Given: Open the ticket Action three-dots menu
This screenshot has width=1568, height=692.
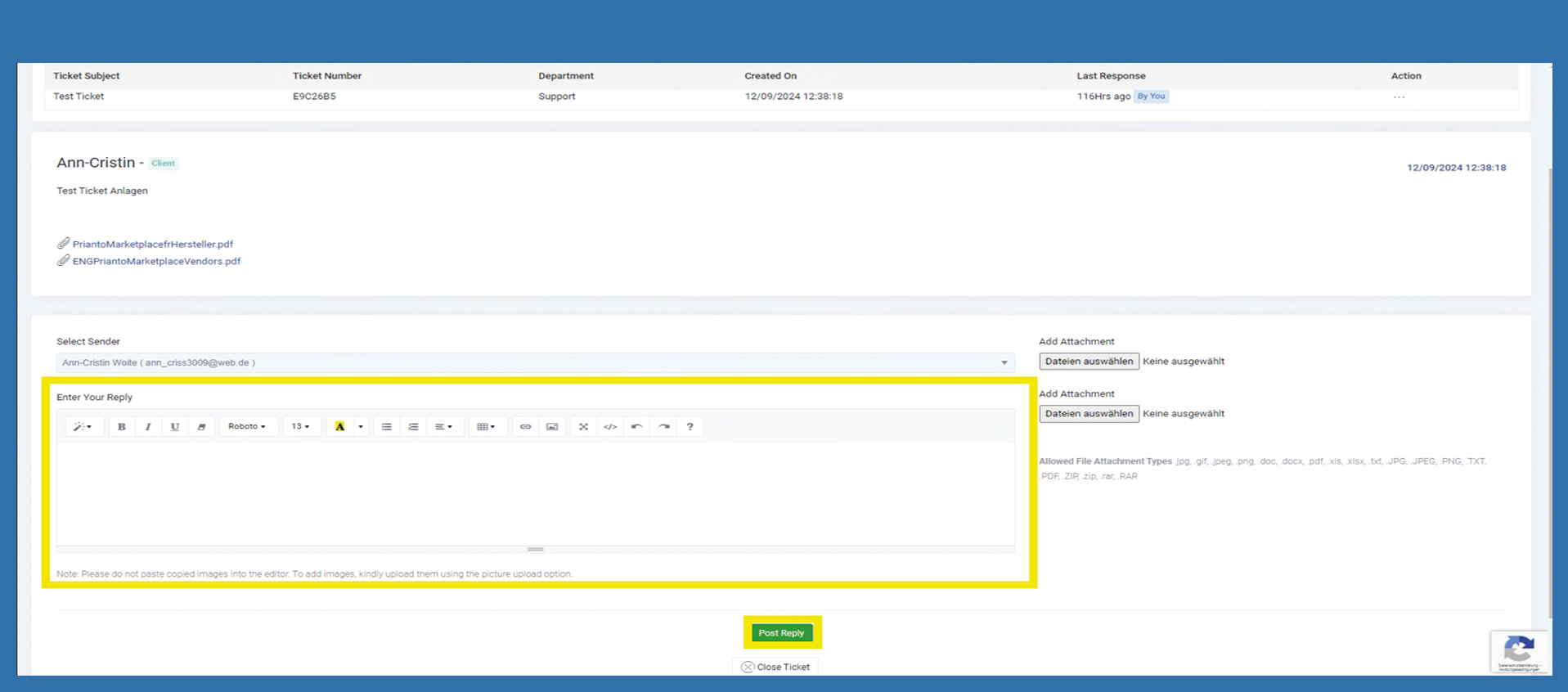Looking at the screenshot, I should tap(1399, 97).
